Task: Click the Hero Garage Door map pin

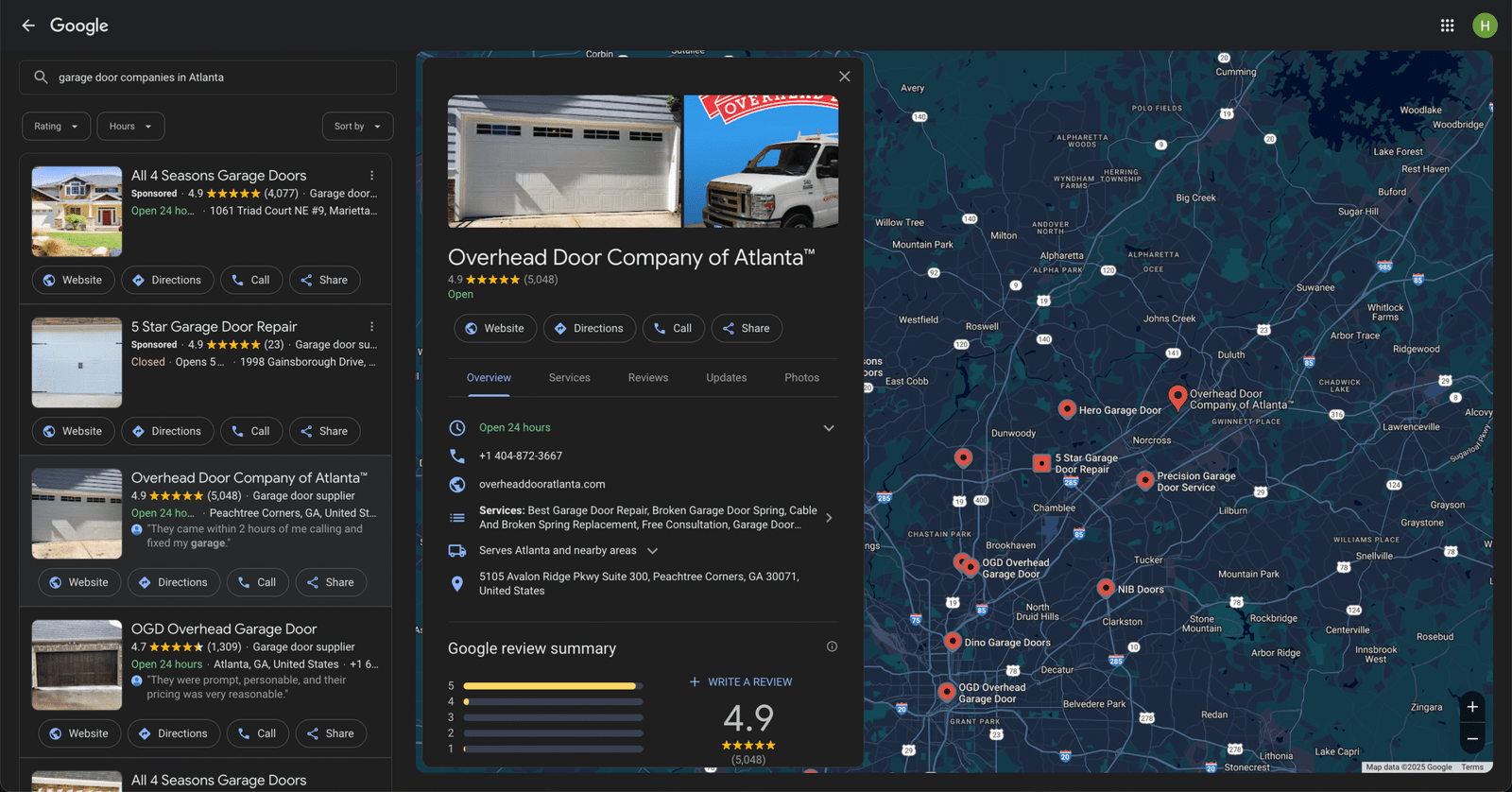Action: (1067, 408)
